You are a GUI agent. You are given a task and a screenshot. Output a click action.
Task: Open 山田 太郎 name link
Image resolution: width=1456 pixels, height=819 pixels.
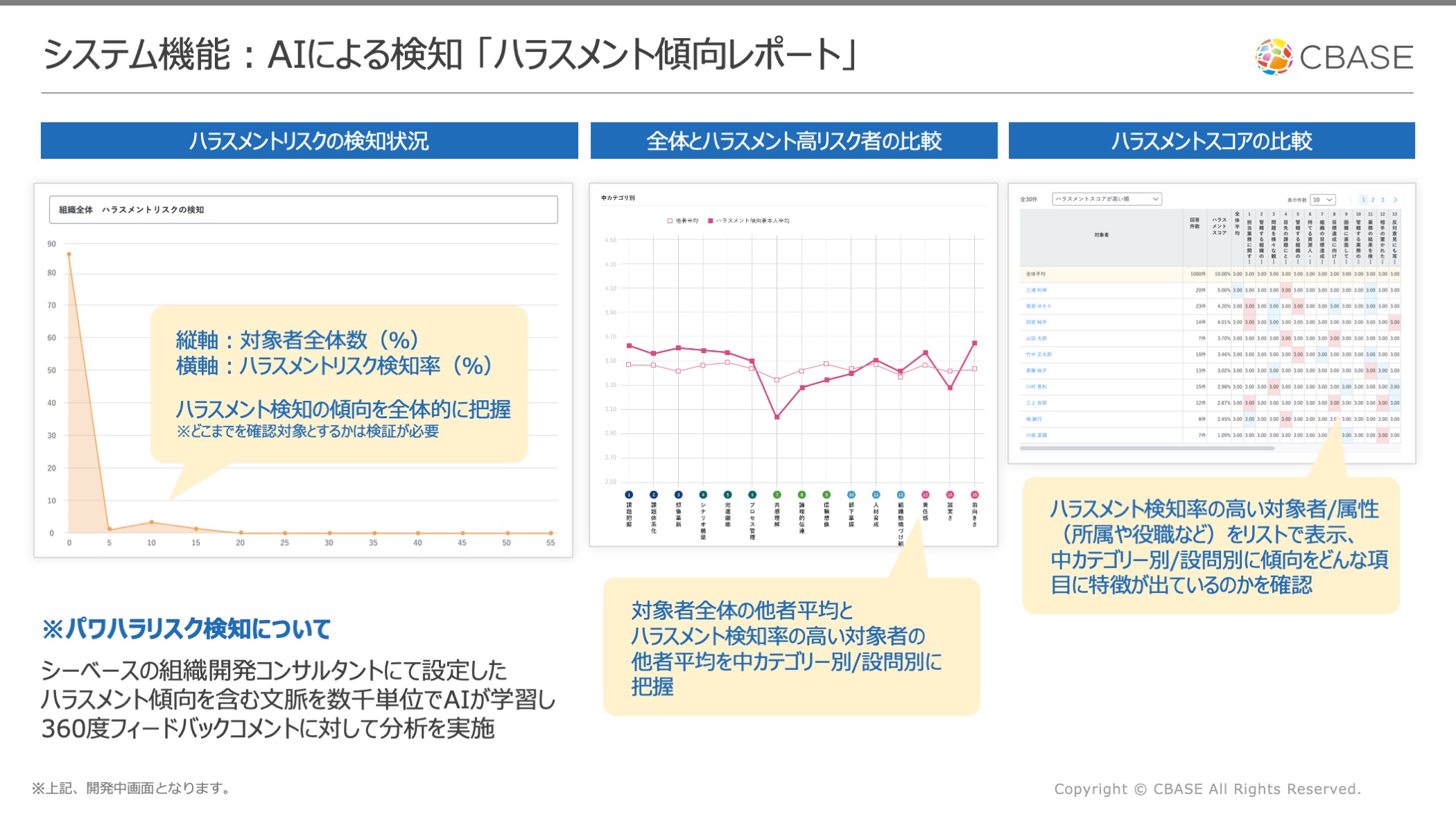(x=1037, y=338)
